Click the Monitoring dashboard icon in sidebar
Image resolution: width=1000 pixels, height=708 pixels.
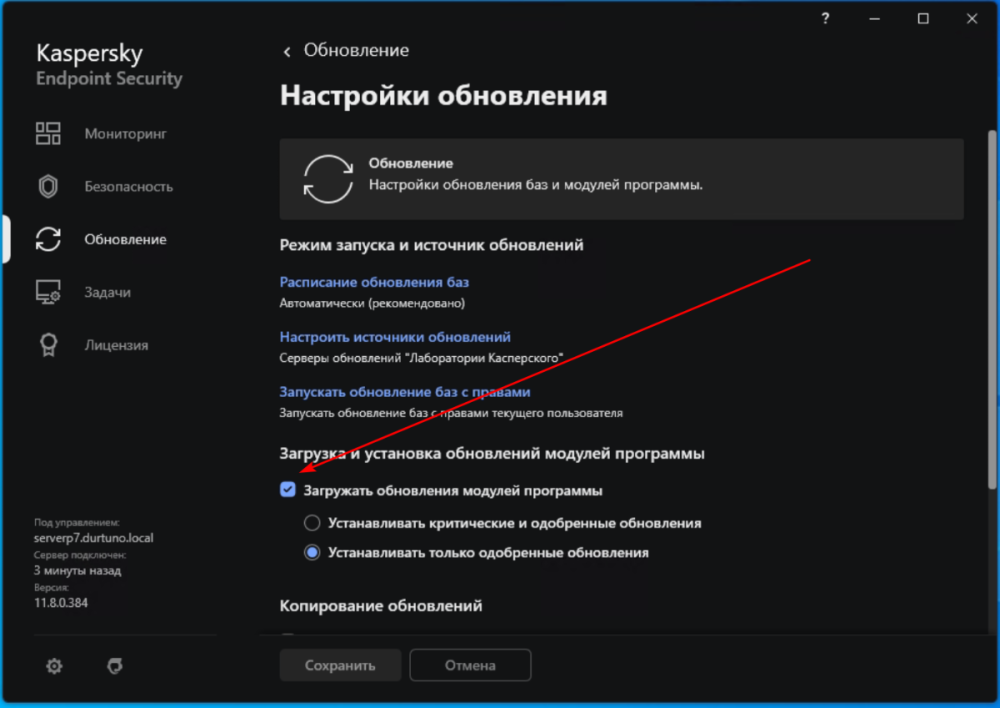[48, 134]
